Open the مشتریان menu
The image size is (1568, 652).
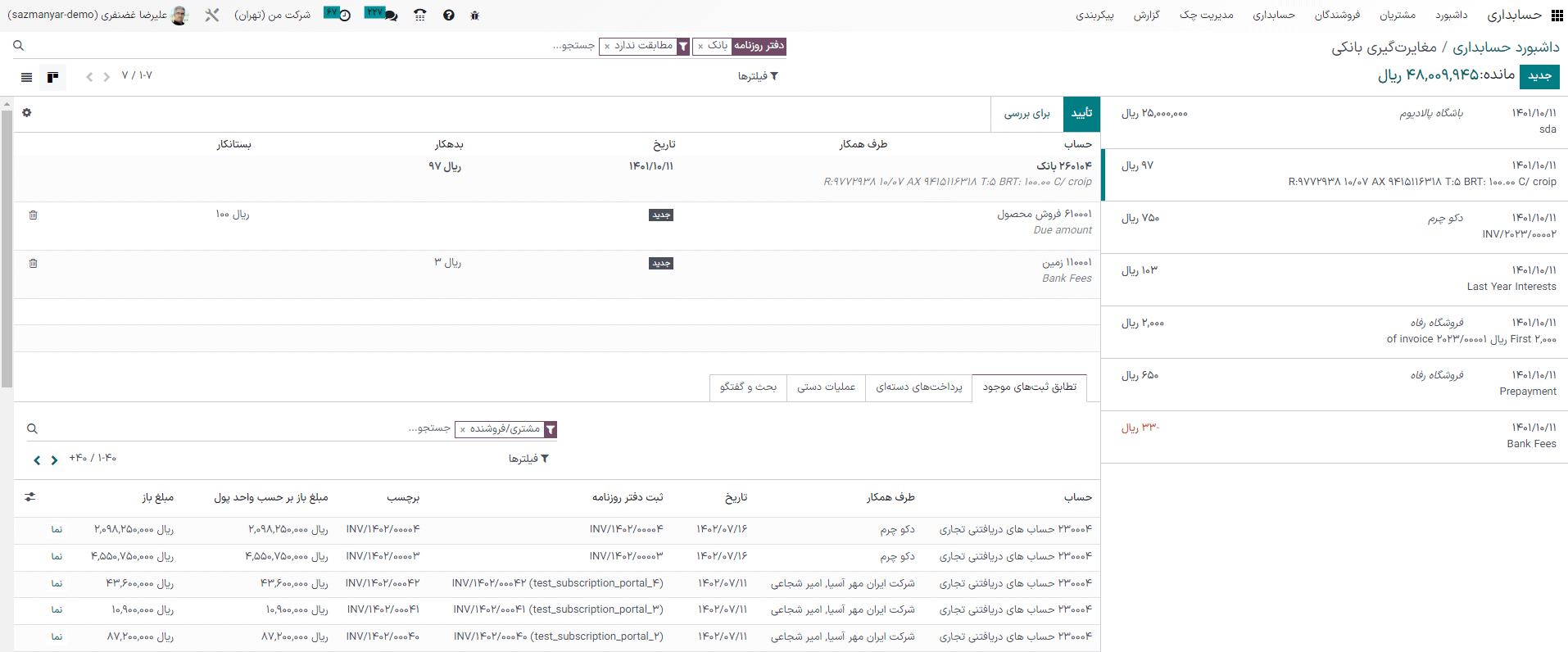click(1397, 16)
